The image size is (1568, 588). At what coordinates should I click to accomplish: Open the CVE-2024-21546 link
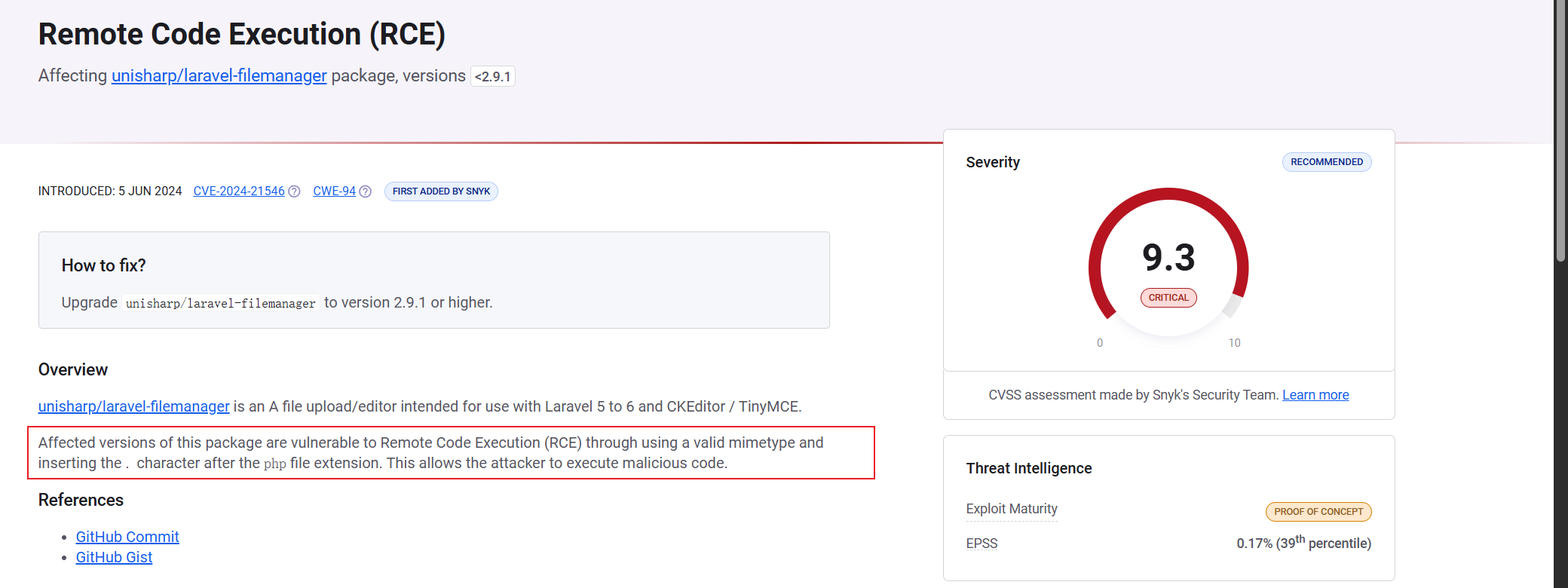pos(239,191)
